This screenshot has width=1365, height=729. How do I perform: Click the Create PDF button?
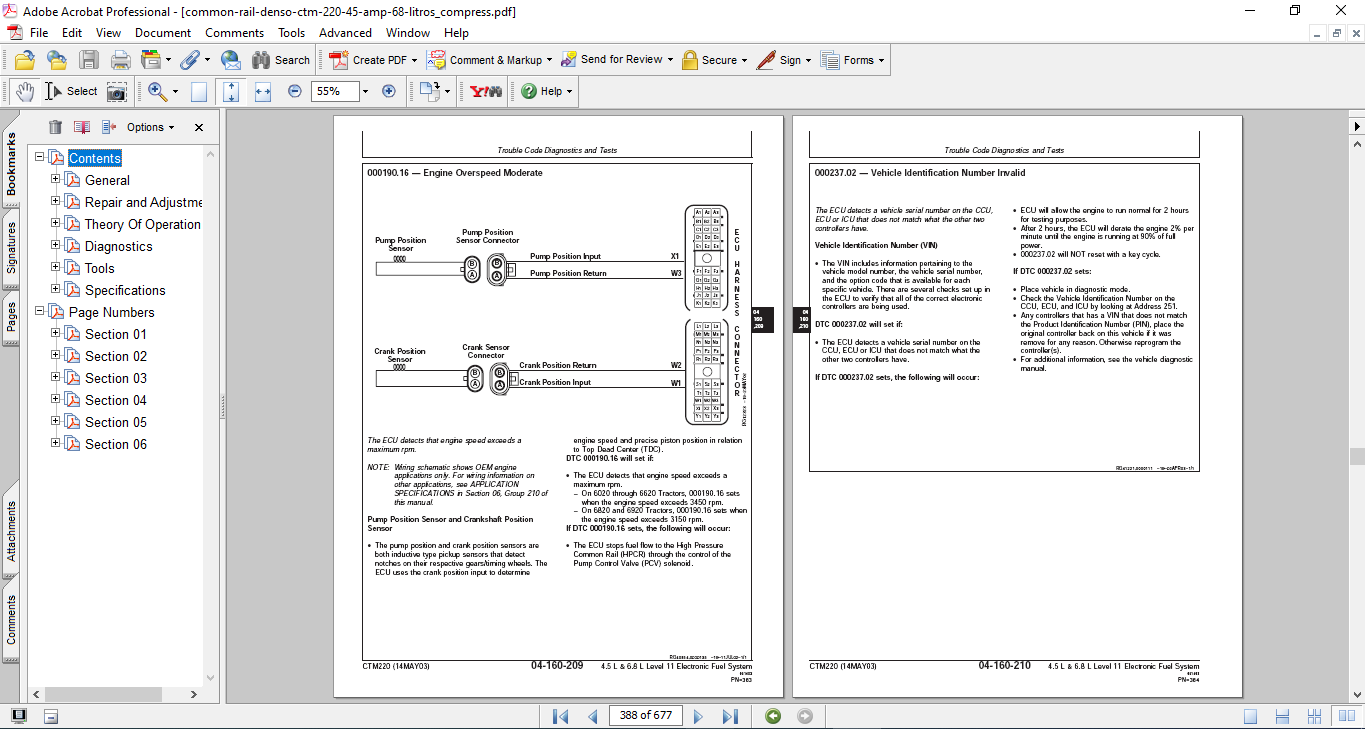pos(368,60)
